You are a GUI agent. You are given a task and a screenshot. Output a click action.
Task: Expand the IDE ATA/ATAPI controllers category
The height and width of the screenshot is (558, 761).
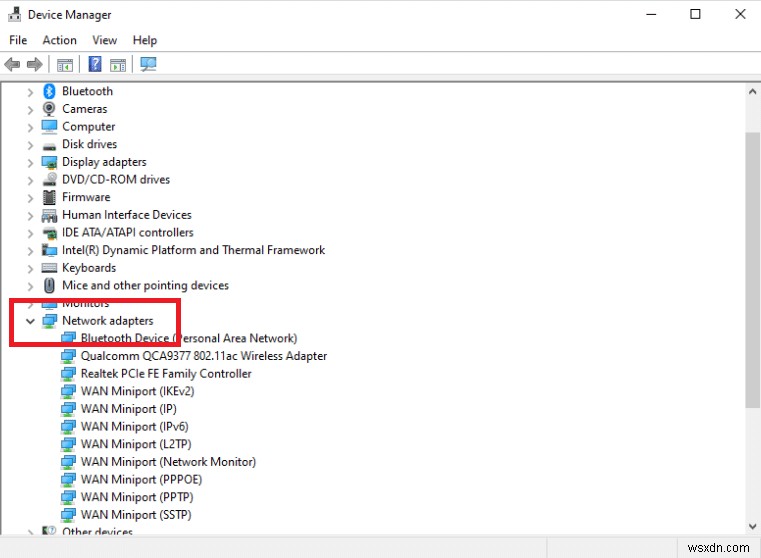[30, 233]
